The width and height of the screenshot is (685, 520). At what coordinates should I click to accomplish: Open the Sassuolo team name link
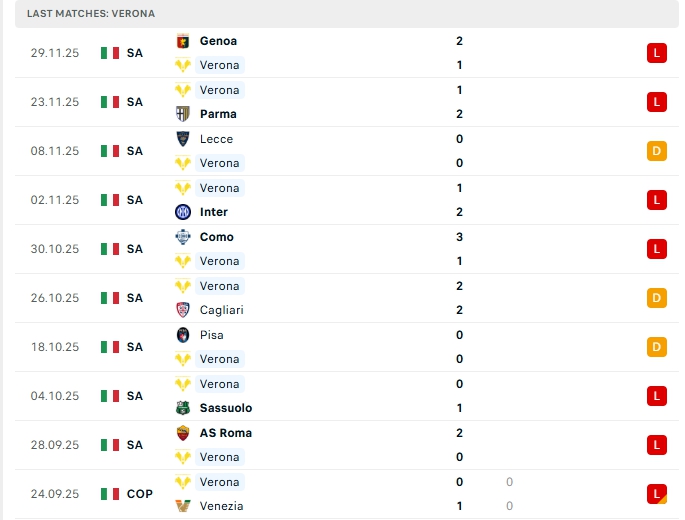click(x=225, y=408)
